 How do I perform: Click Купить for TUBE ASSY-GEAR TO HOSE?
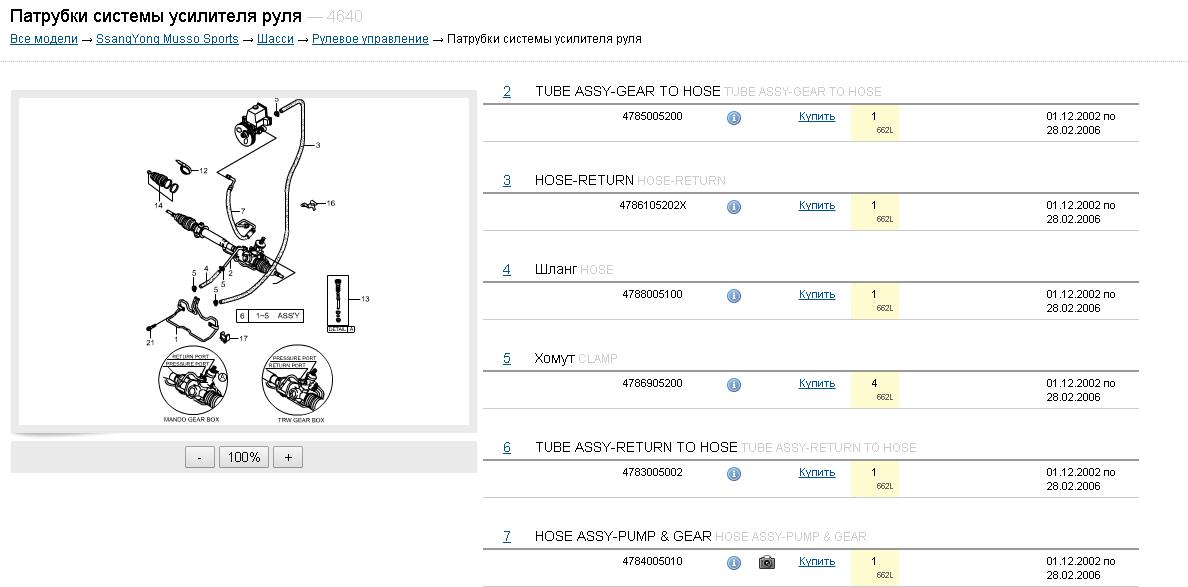point(817,117)
